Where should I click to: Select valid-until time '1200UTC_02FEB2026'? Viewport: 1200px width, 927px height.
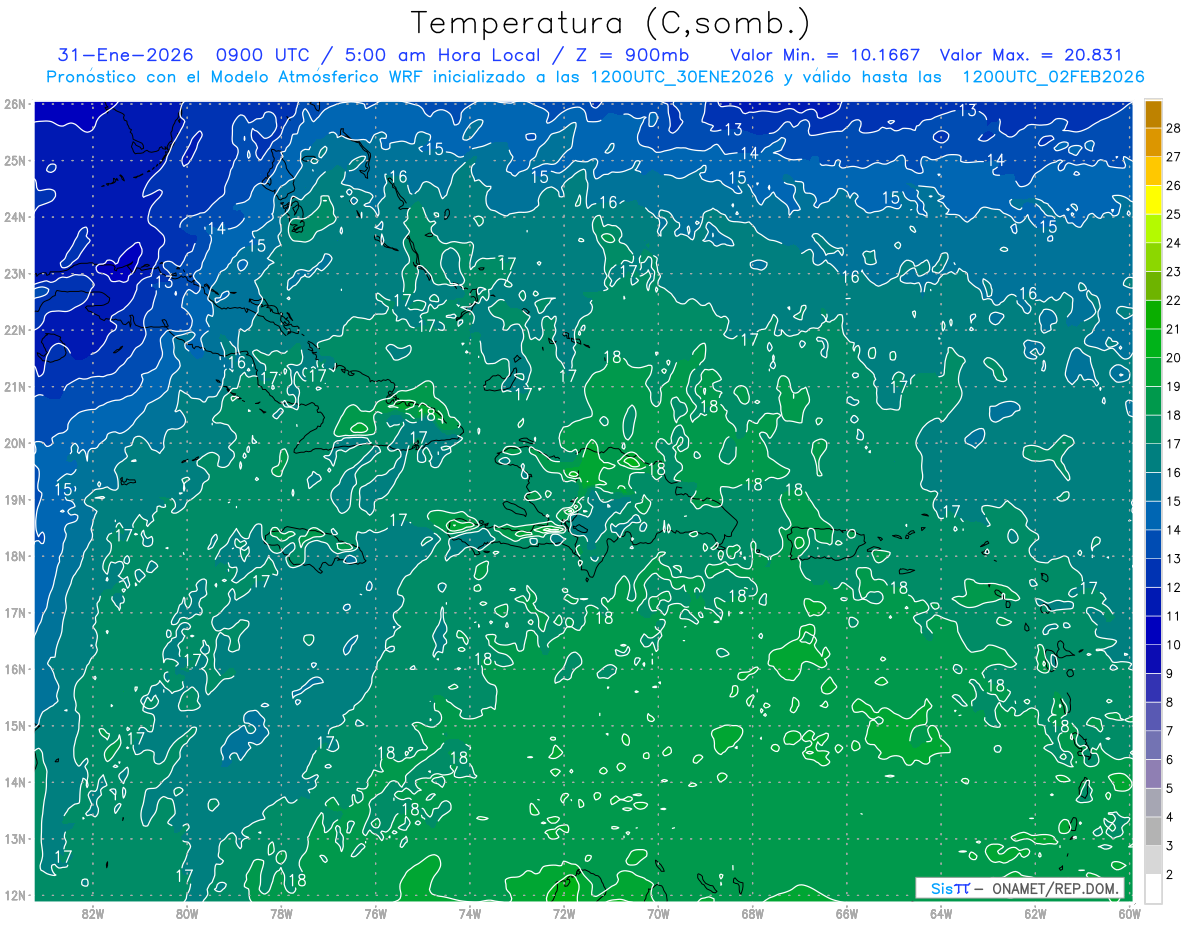pos(1052,77)
